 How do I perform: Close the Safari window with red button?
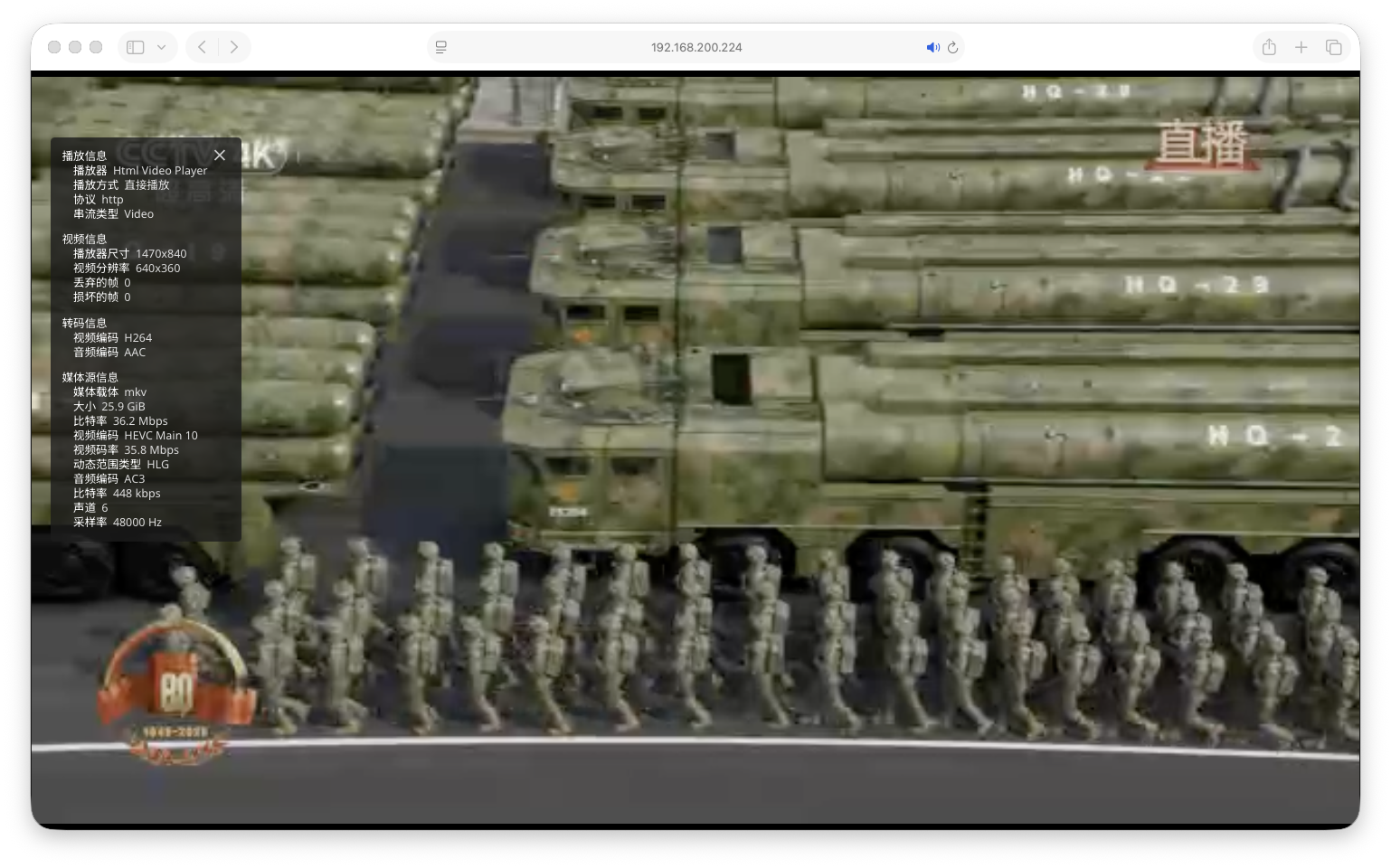(54, 47)
